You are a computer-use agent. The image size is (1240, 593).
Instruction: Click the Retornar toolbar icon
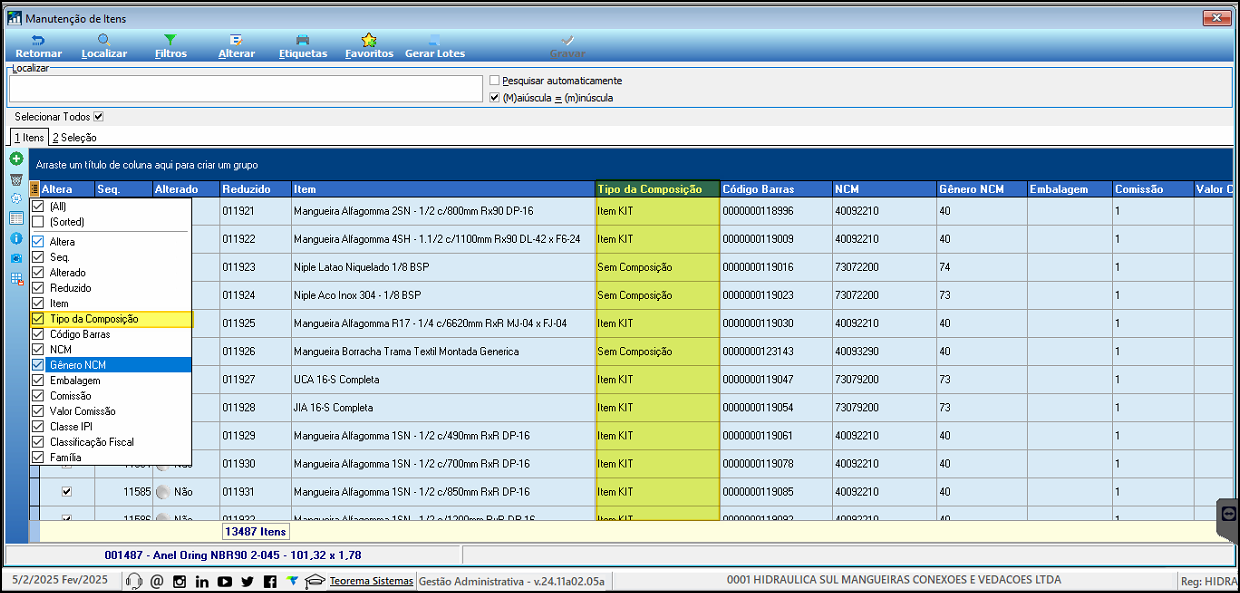pyautogui.click(x=38, y=46)
